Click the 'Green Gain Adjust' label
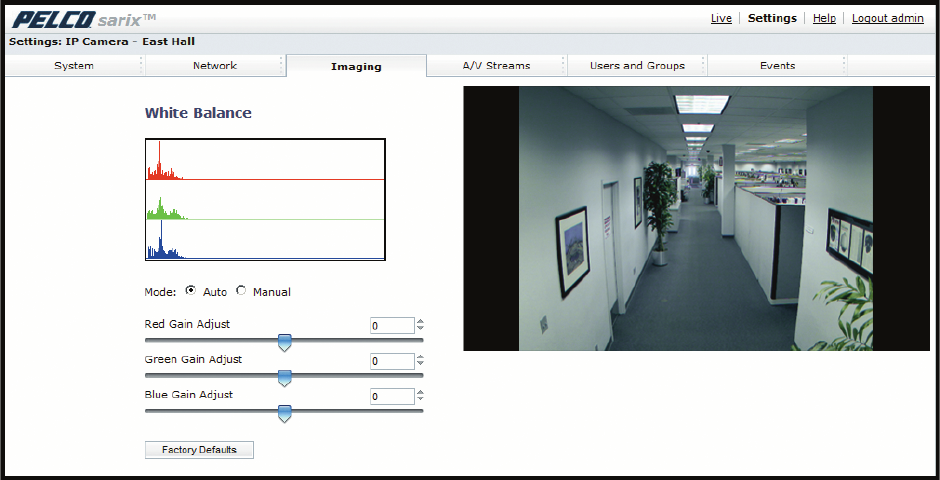The width and height of the screenshot is (940, 480). point(193,360)
